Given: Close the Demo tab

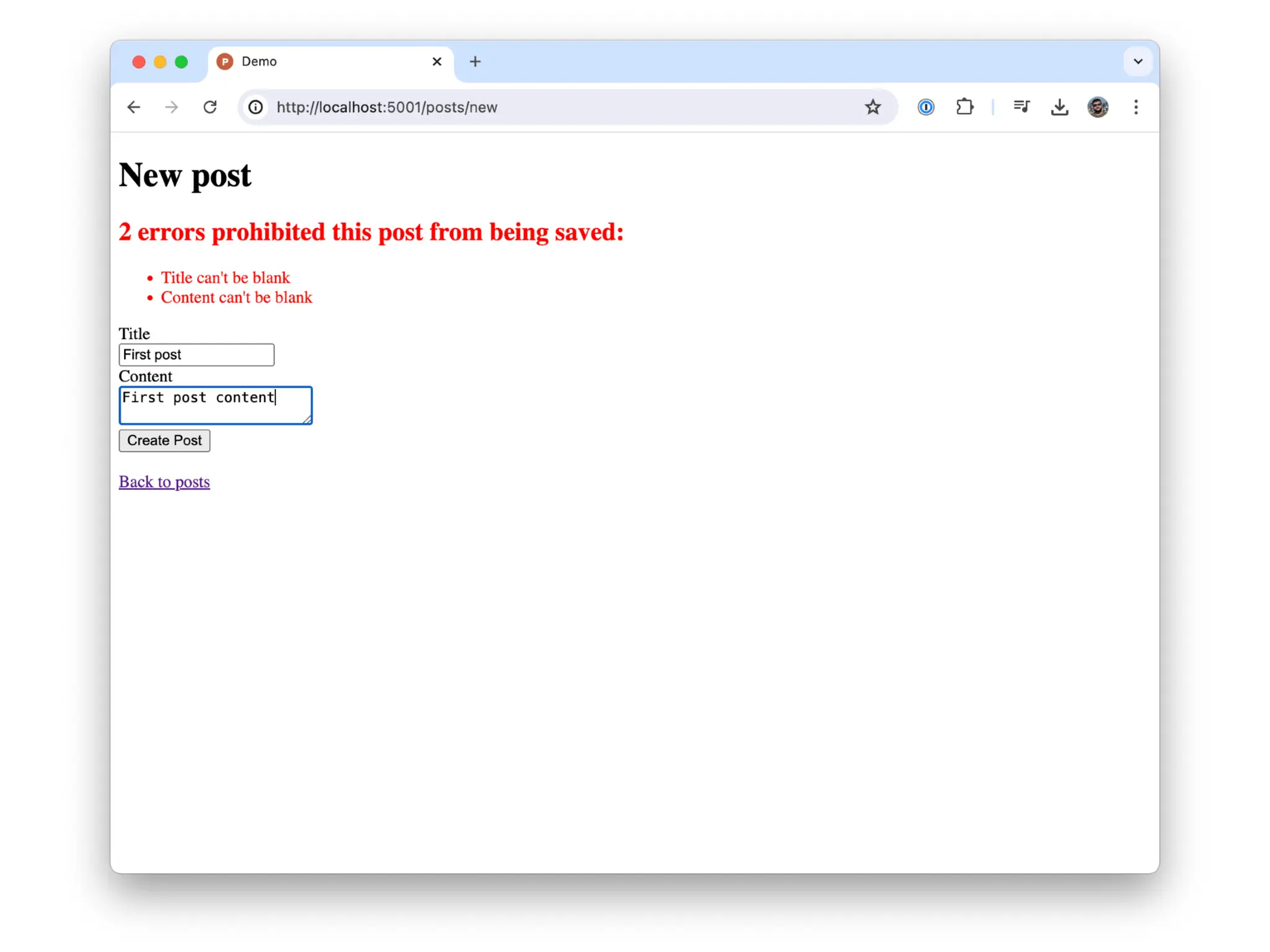Looking at the screenshot, I should [x=437, y=61].
